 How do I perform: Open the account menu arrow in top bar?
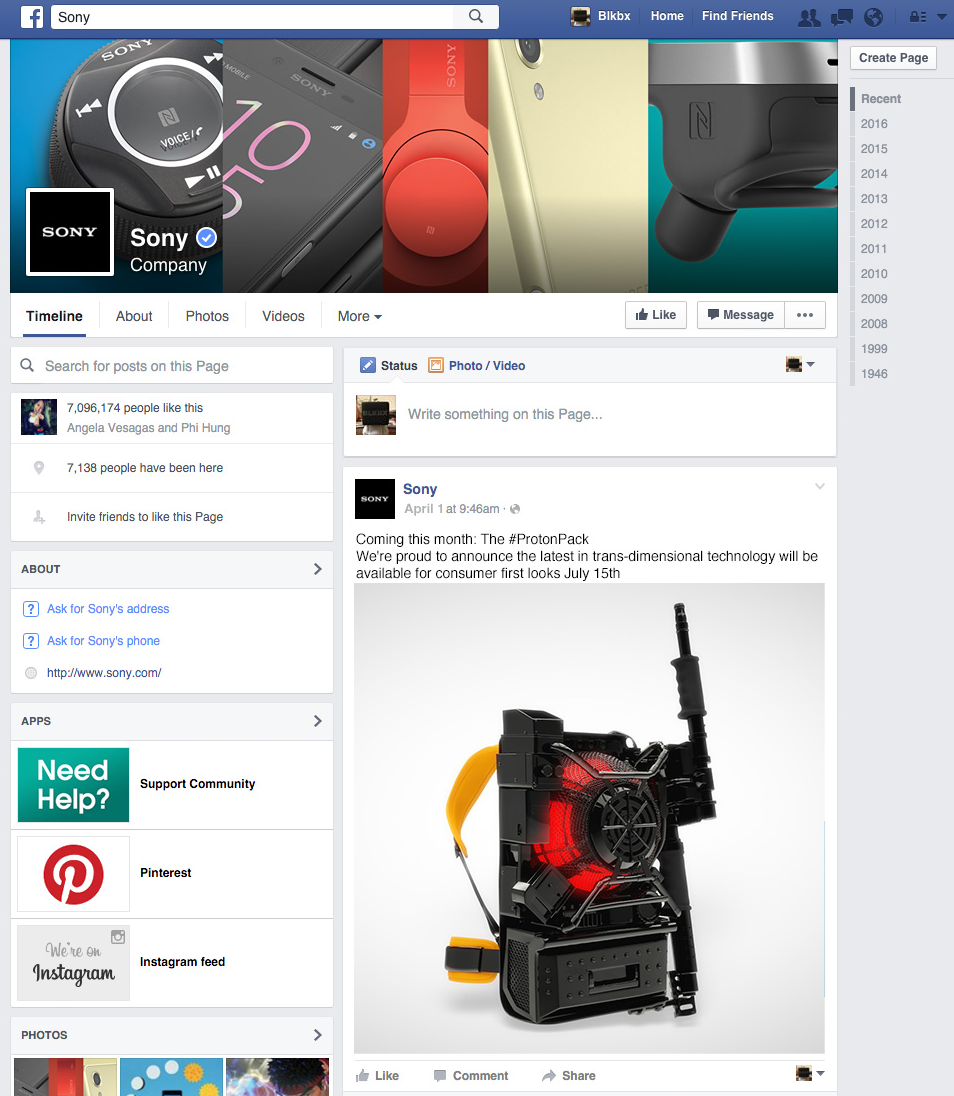point(942,17)
